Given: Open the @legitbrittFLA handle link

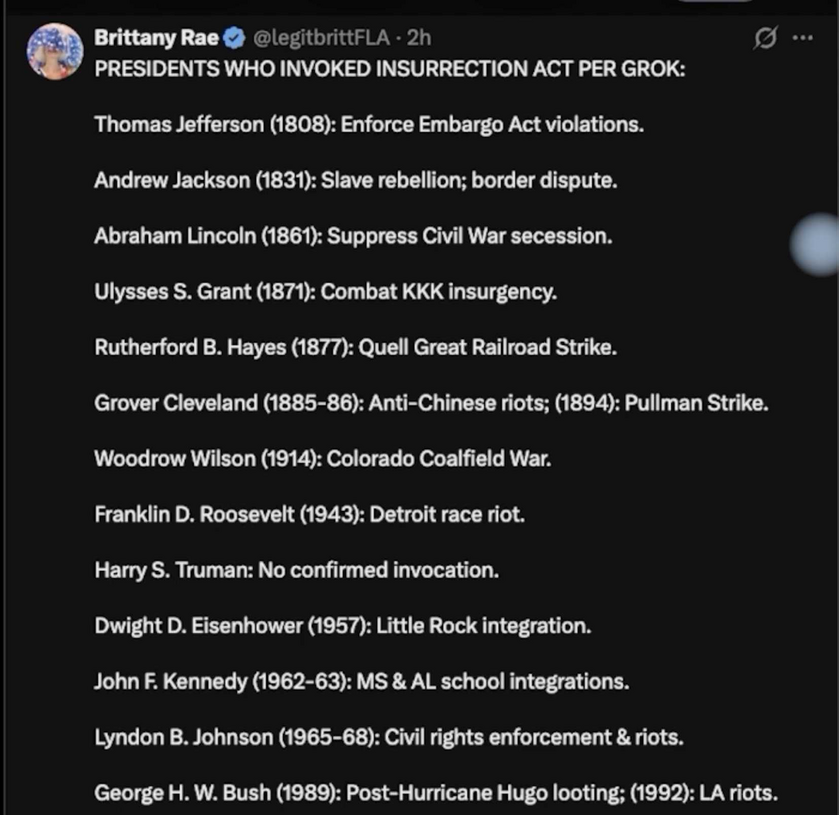Looking at the screenshot, I should (320, 39).
